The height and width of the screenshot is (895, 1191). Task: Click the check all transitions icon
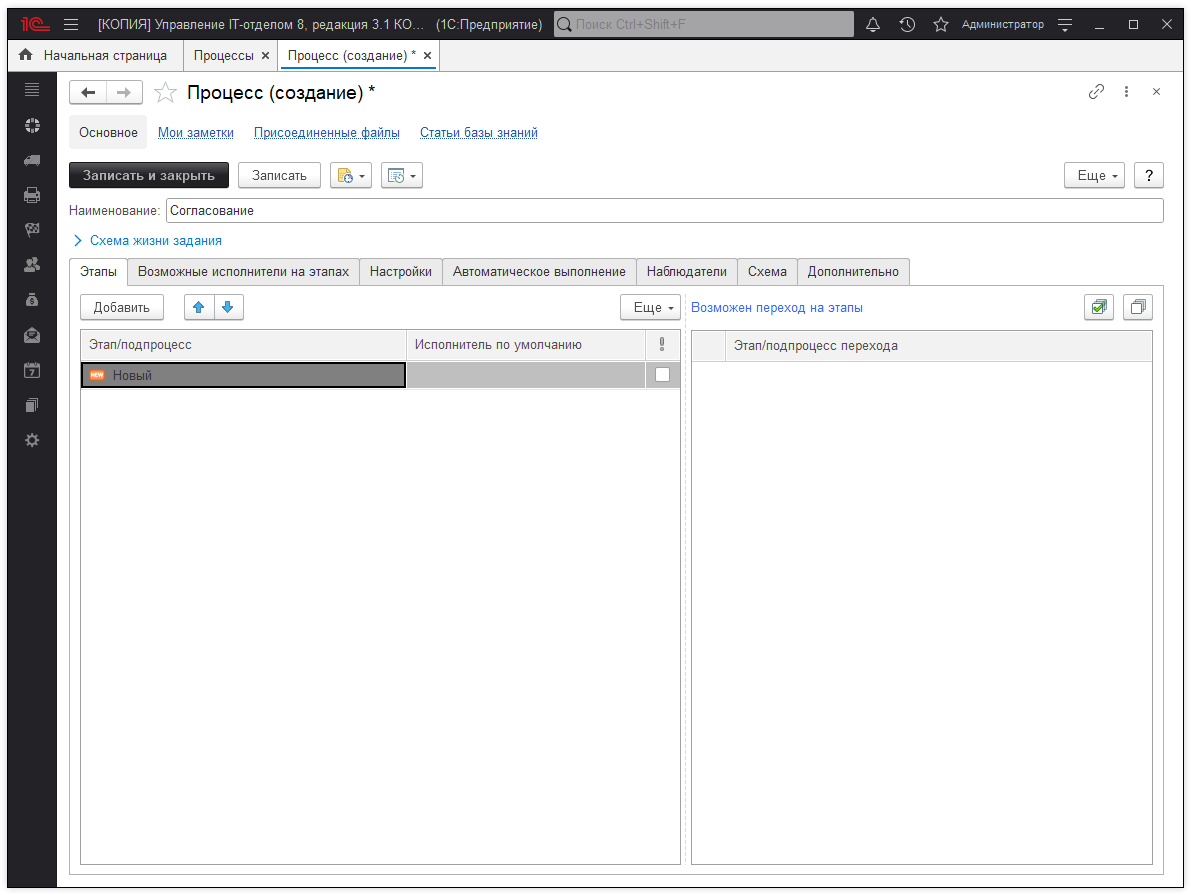(x=1099, y=308)
